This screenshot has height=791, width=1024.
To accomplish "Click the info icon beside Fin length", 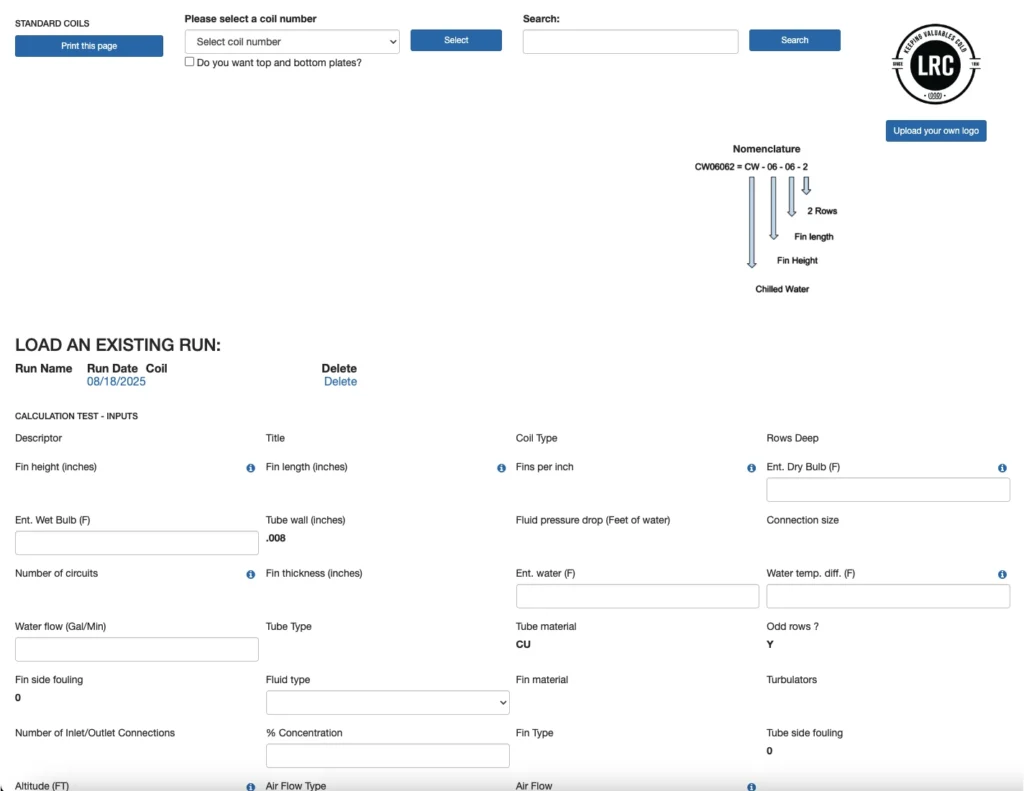I will point(501,468).
